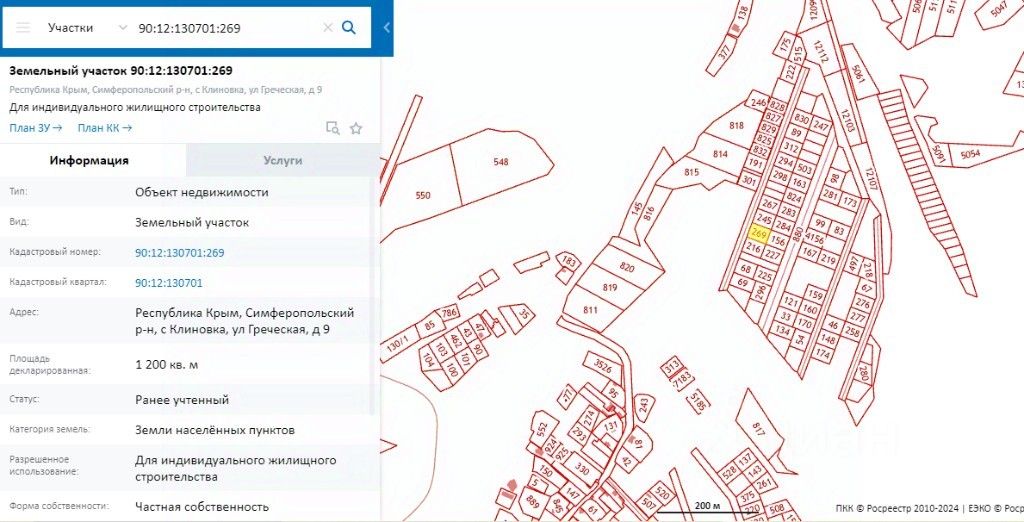Switch to the Информация tab
The image size is (1024, 522).
[89, 160]
